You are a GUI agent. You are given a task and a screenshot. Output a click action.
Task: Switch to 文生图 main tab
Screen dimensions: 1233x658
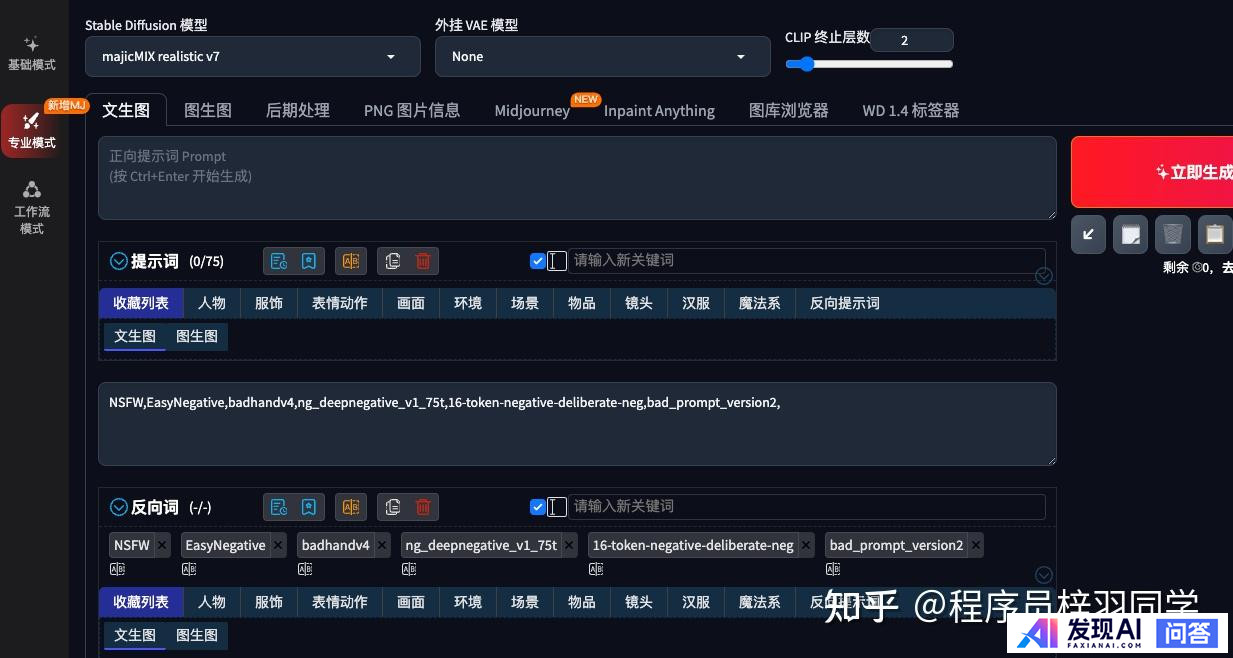tap(126, 110)
